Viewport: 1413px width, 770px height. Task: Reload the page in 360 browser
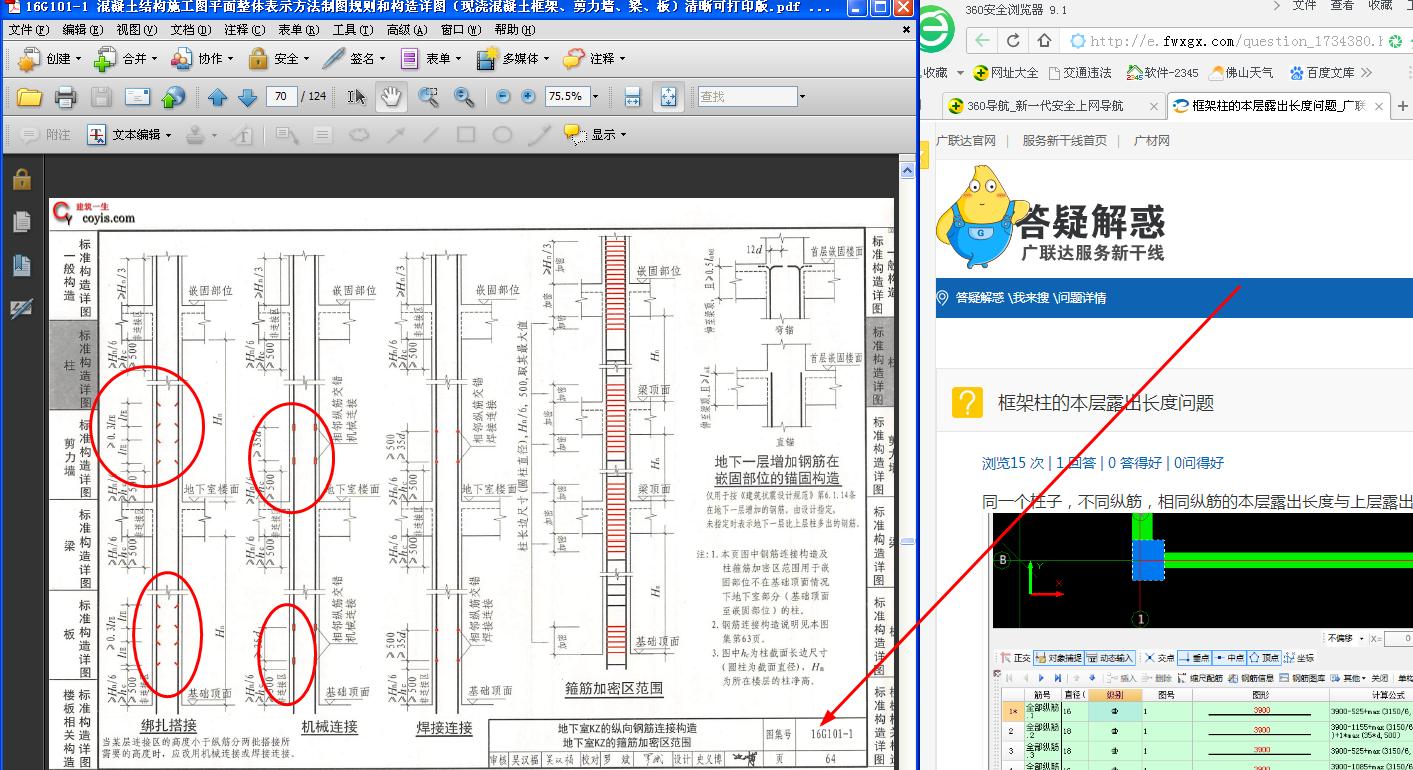click(1013, 41)
